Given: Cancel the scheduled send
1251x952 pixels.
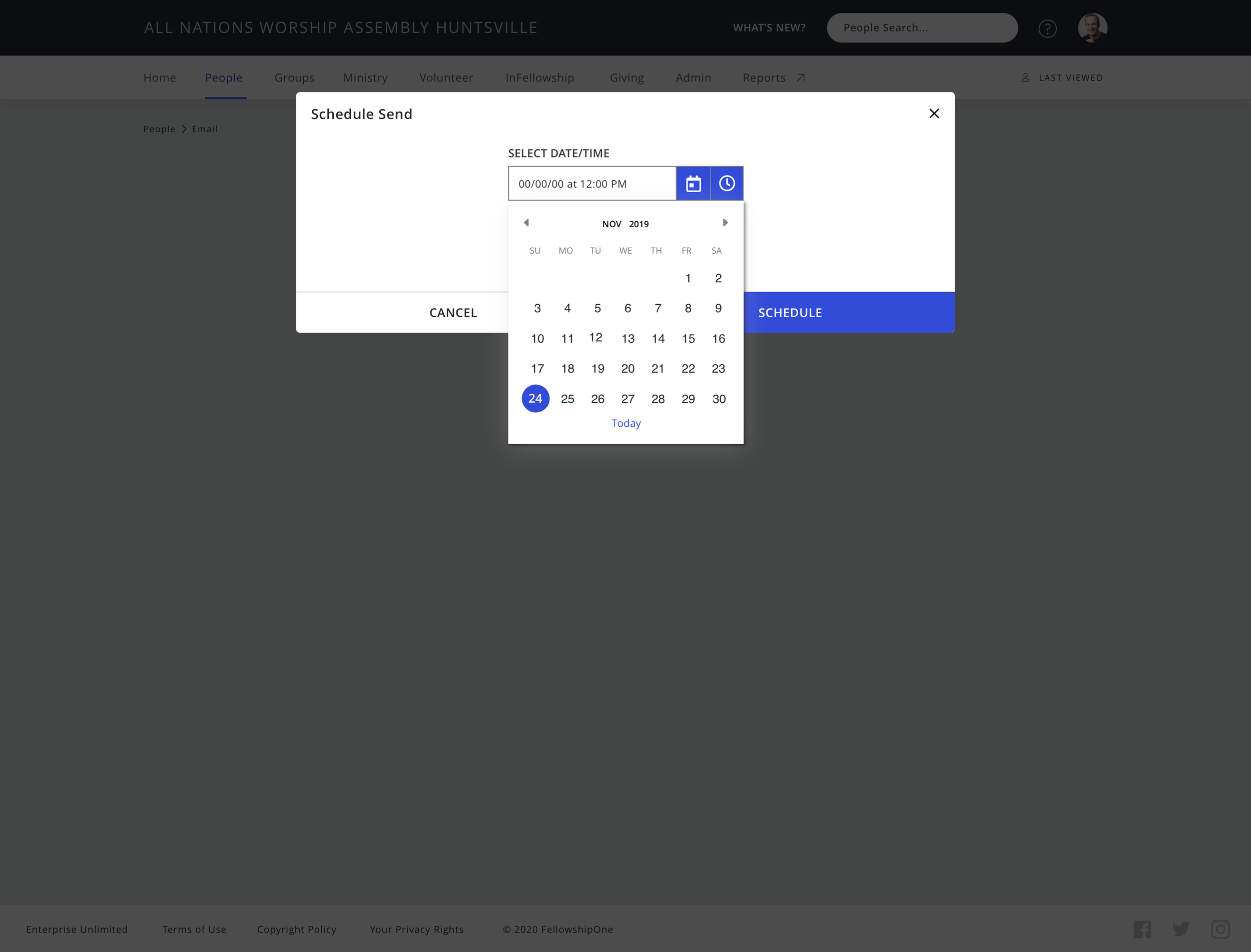Looking at the screenshot, I should tap(452, 312).
